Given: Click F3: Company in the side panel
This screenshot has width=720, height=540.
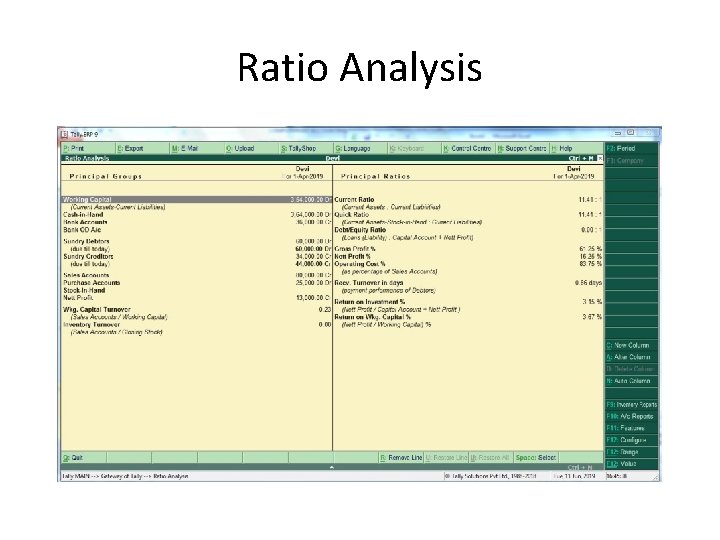Looking at the screenshot, I should 631,161.
